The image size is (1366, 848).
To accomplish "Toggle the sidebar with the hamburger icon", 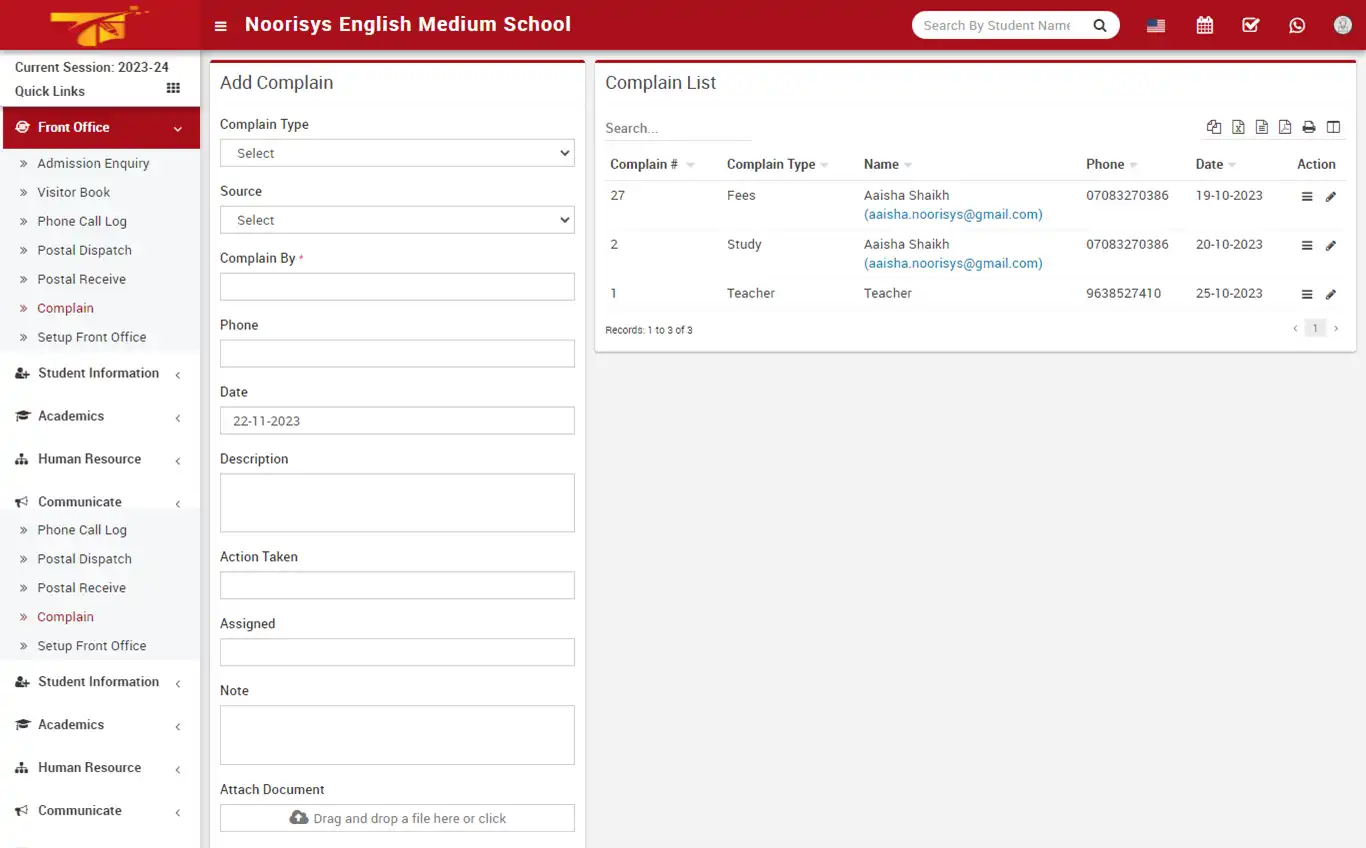I will (x=220, y=24).
